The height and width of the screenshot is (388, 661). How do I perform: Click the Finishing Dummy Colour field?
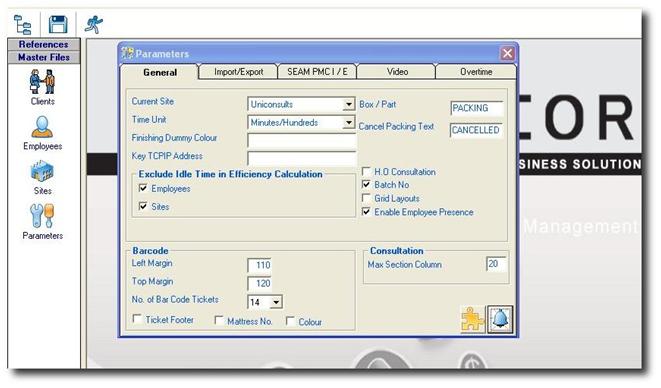[302, 140]
